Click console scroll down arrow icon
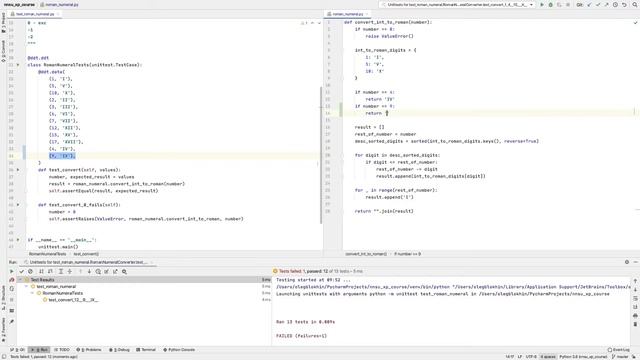 pos(635,290)
